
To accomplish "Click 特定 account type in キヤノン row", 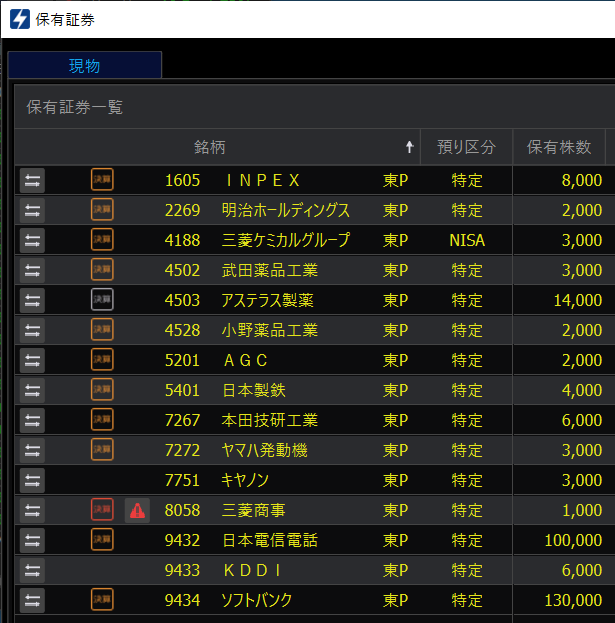I will tap(467, 481).
